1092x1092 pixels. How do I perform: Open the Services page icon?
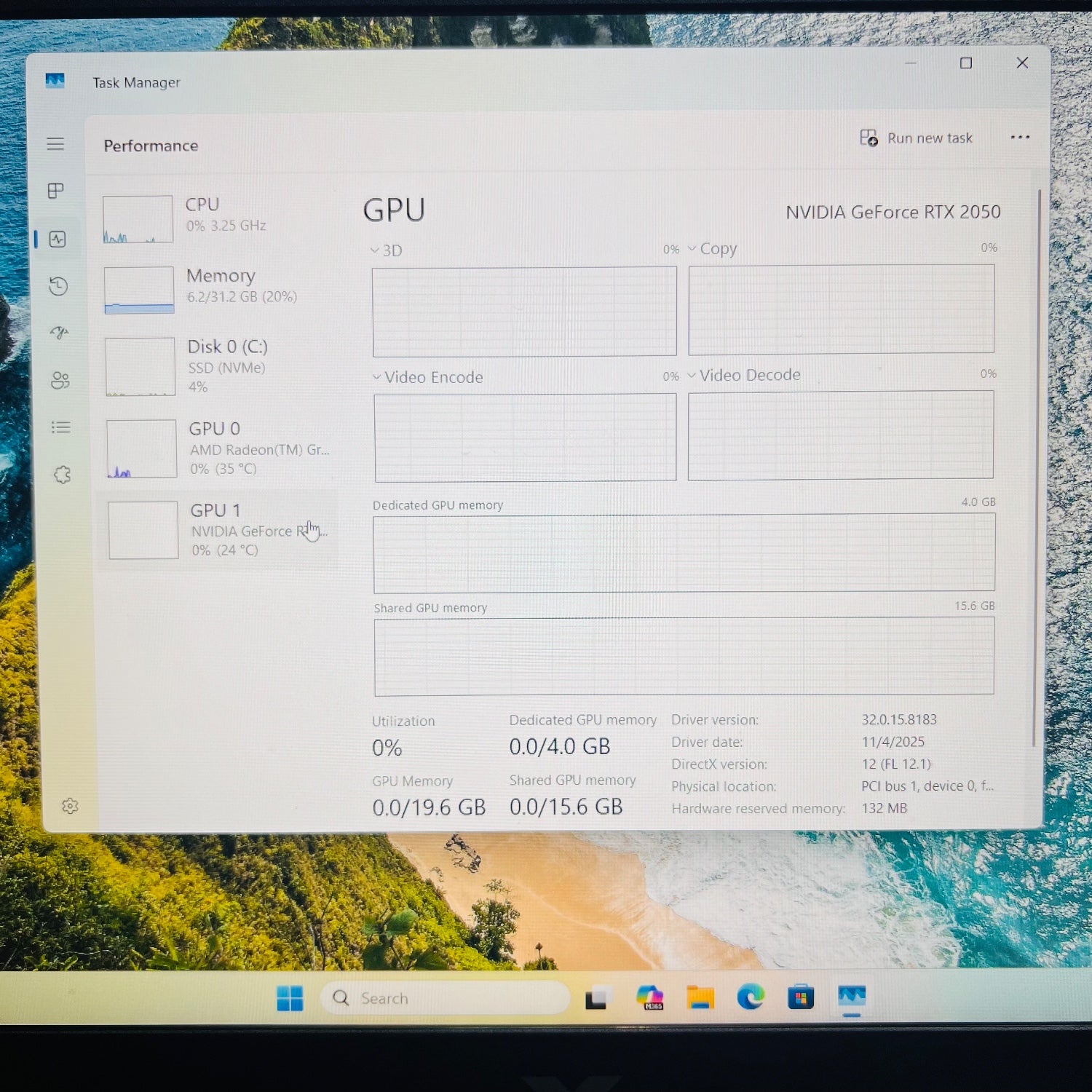click(x=62, y=475)
